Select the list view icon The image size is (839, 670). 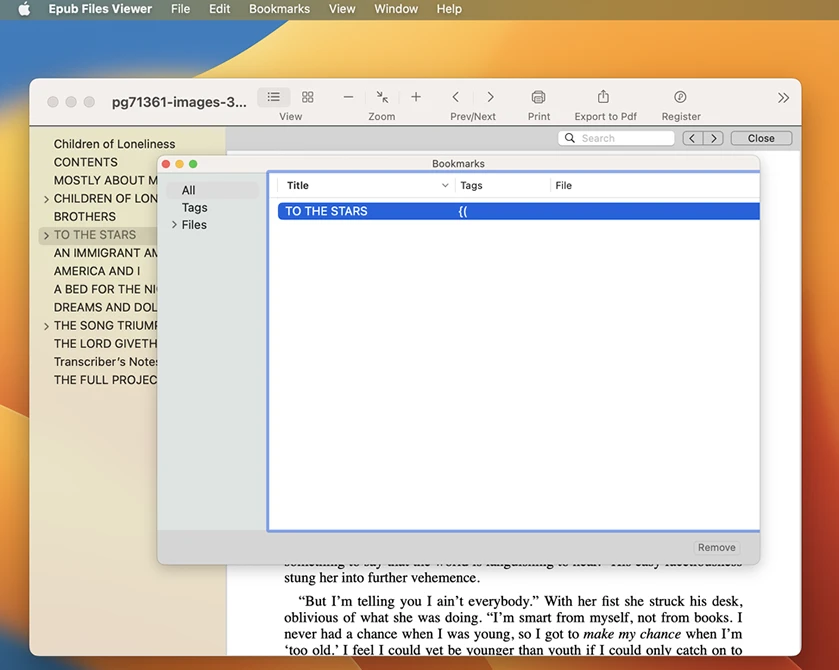point(273,97)
